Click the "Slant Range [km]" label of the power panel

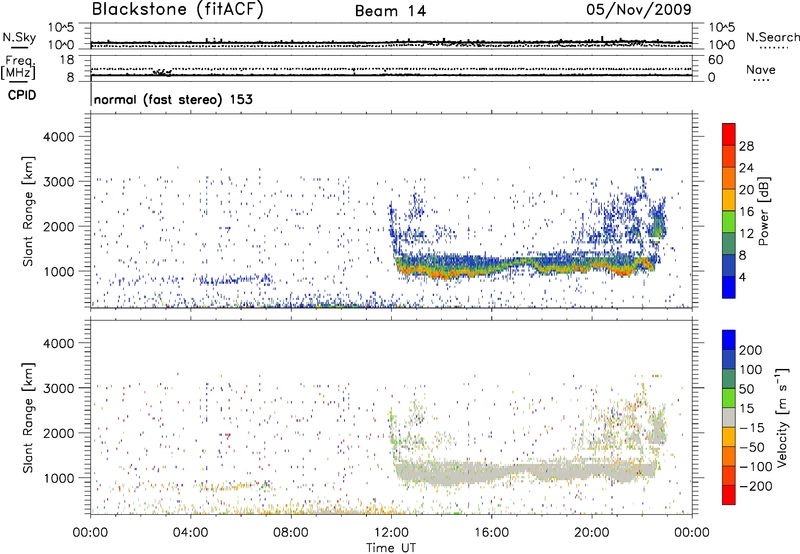(x=28, y=211)
